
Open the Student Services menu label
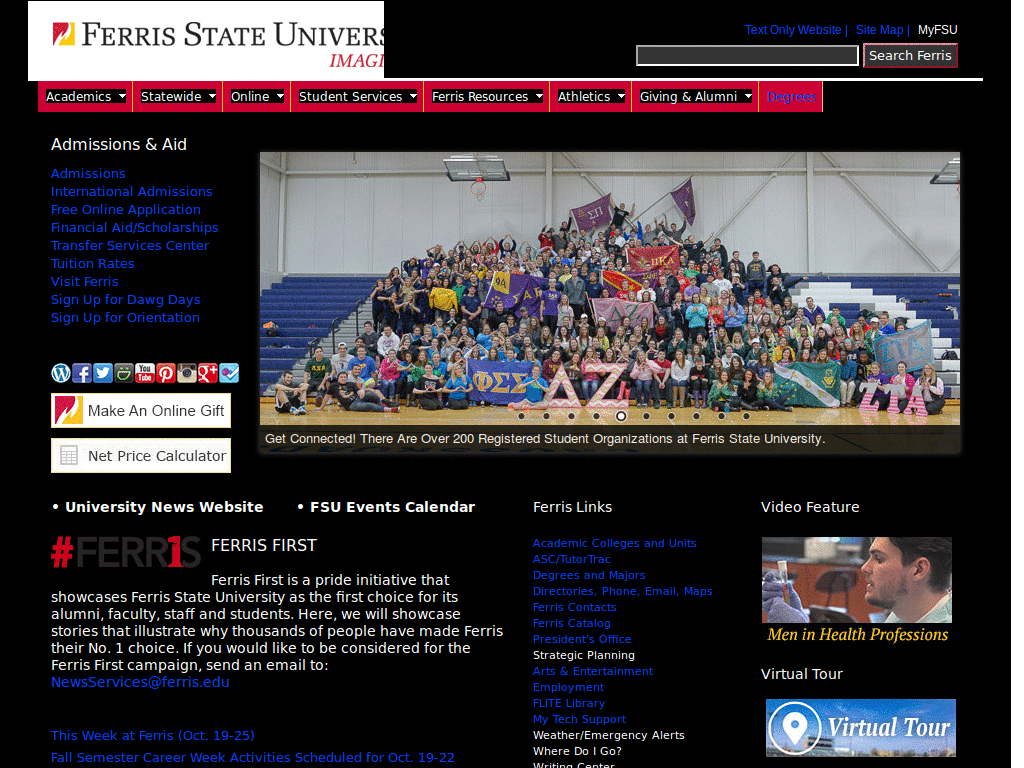point(350,97)
